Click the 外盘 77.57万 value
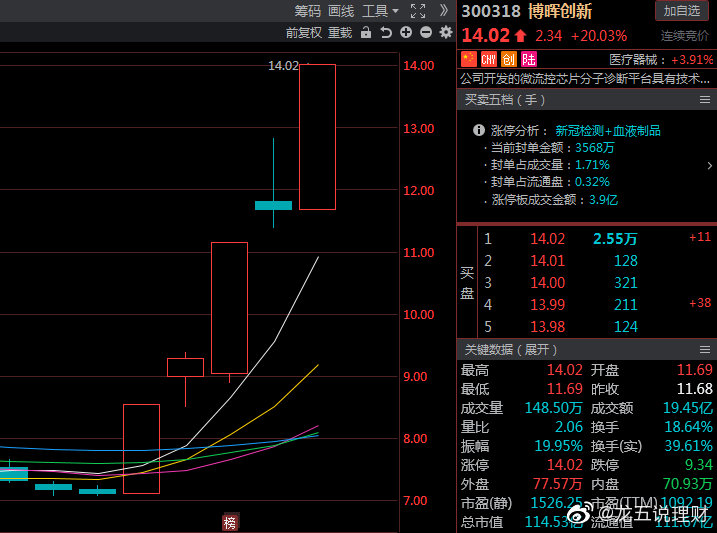 (557, 484)
